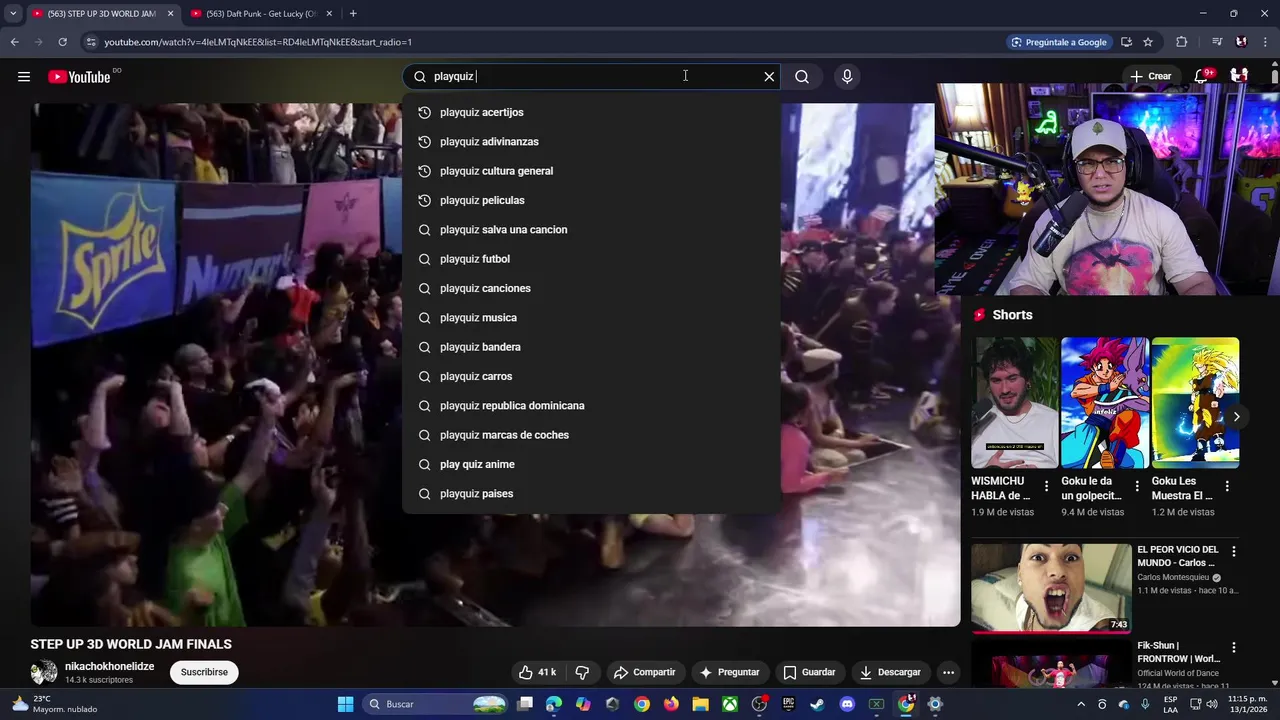Open options for EL PEOR VICIO DEL MUNDO
Viewport: 1280px width, 720px height.
click(1233, 552)
